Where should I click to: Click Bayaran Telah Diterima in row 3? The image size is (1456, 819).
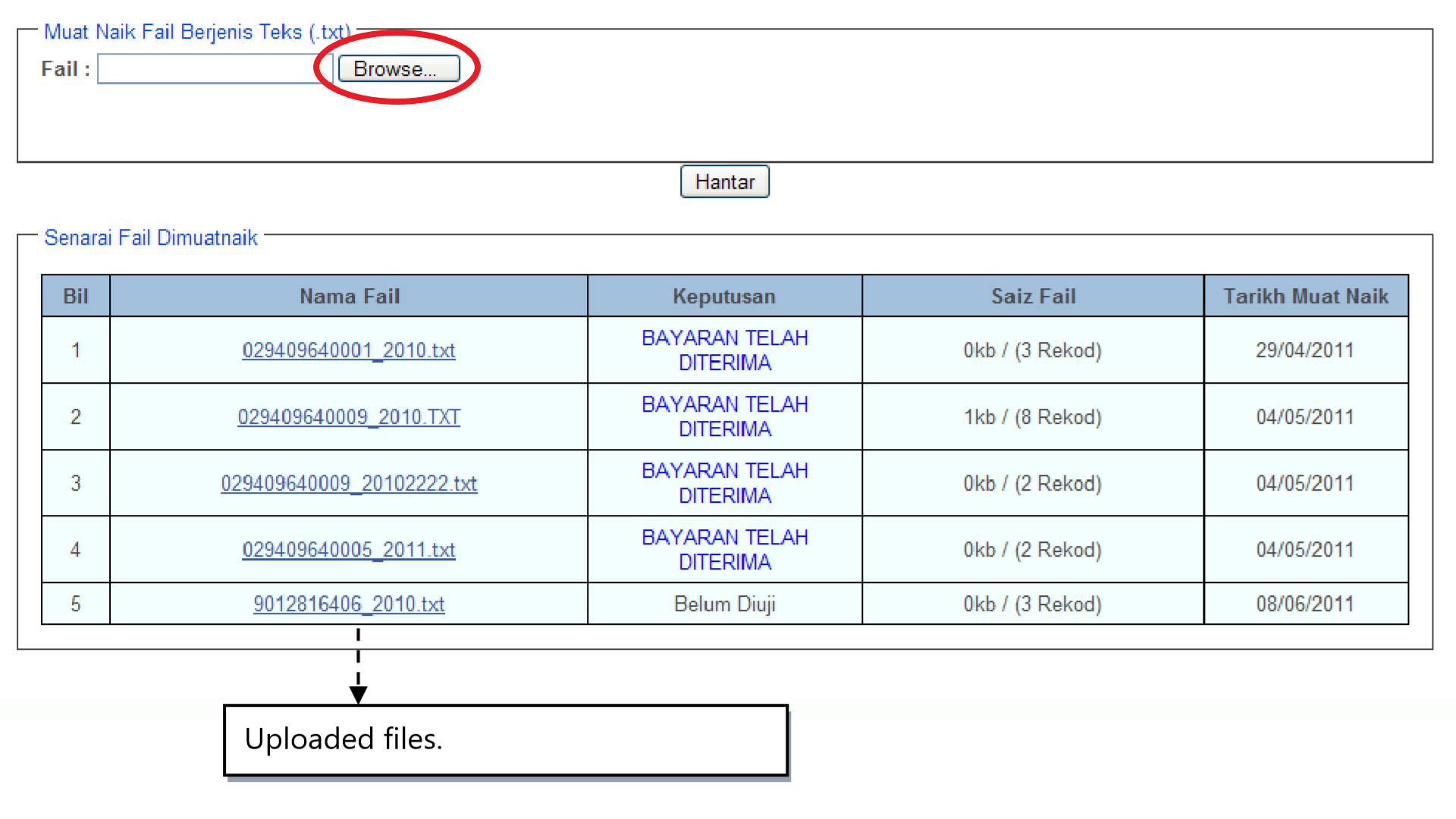point(724,483)
